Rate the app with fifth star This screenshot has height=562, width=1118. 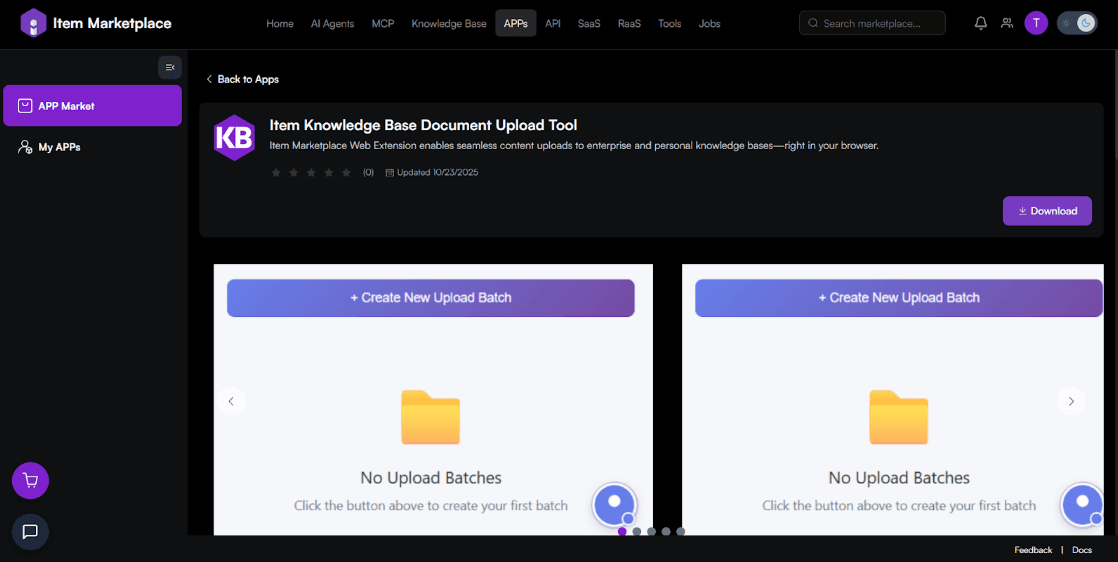(x=347, y=173)
